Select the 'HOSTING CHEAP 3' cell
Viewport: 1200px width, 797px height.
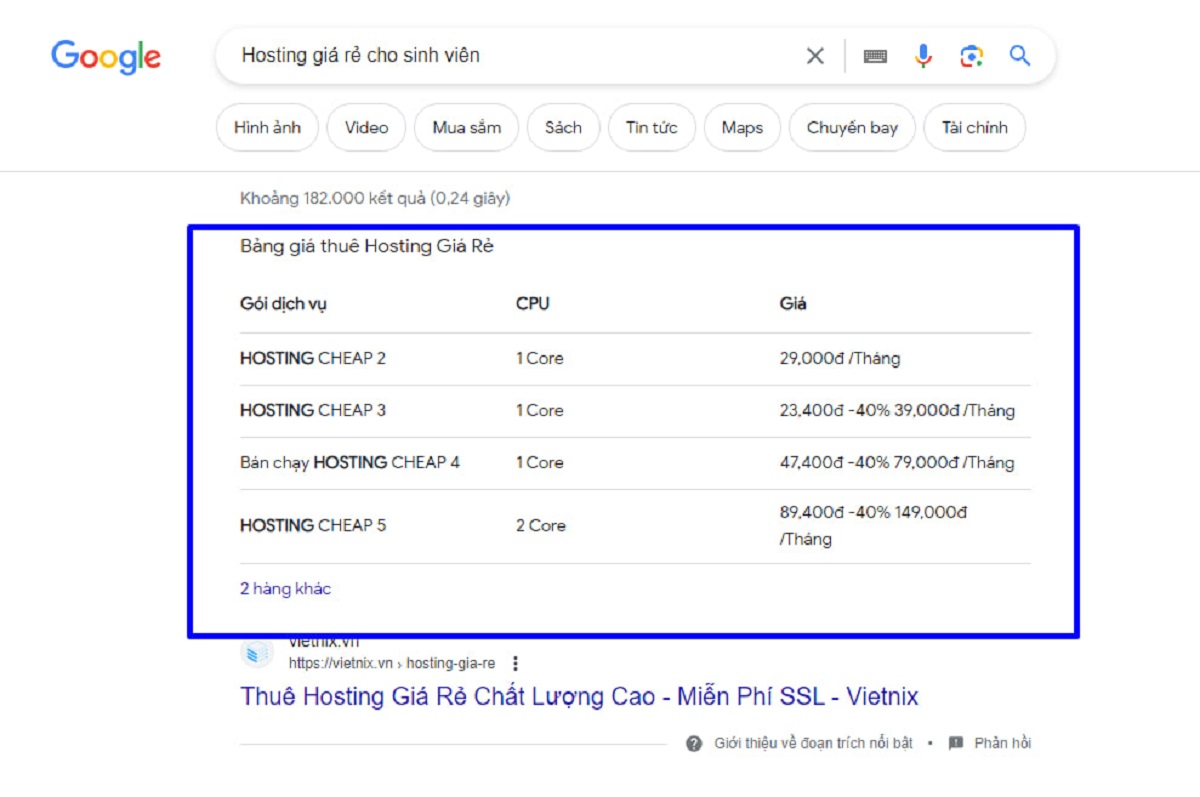coord(313,410)
